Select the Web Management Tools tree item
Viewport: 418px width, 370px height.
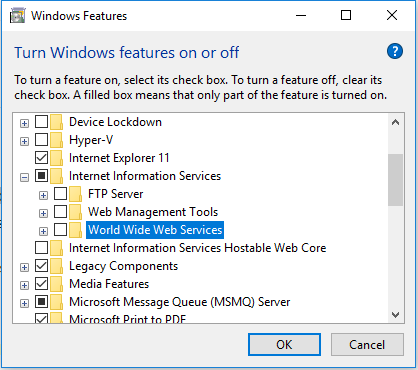tap(153, 212)
